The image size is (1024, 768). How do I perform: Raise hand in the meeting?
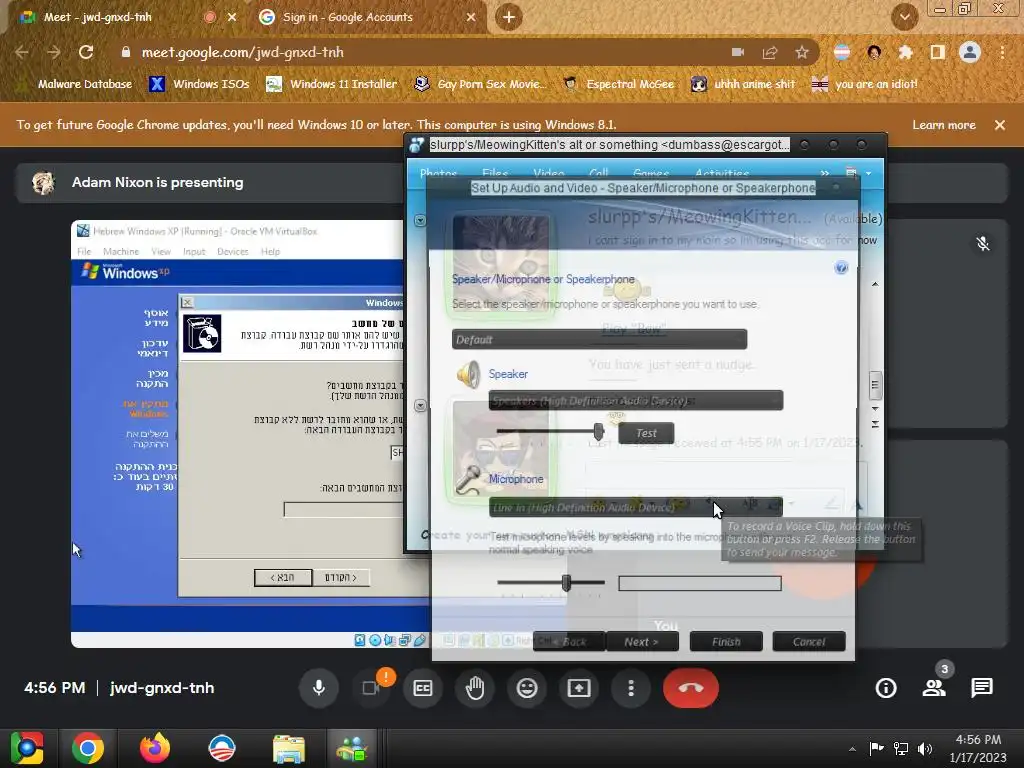475,688
